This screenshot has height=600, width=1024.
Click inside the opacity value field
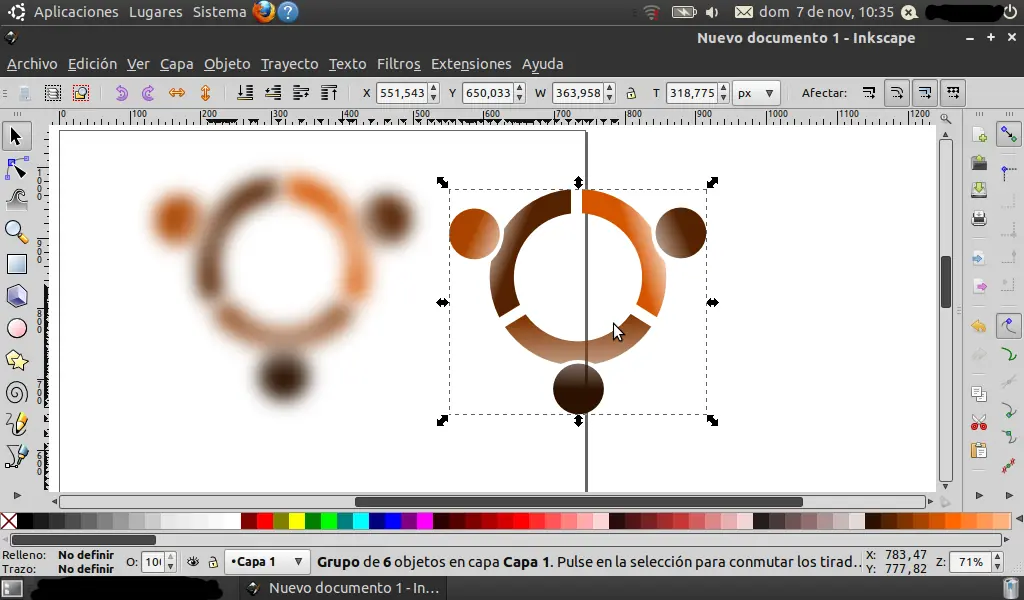coord(155,562)
